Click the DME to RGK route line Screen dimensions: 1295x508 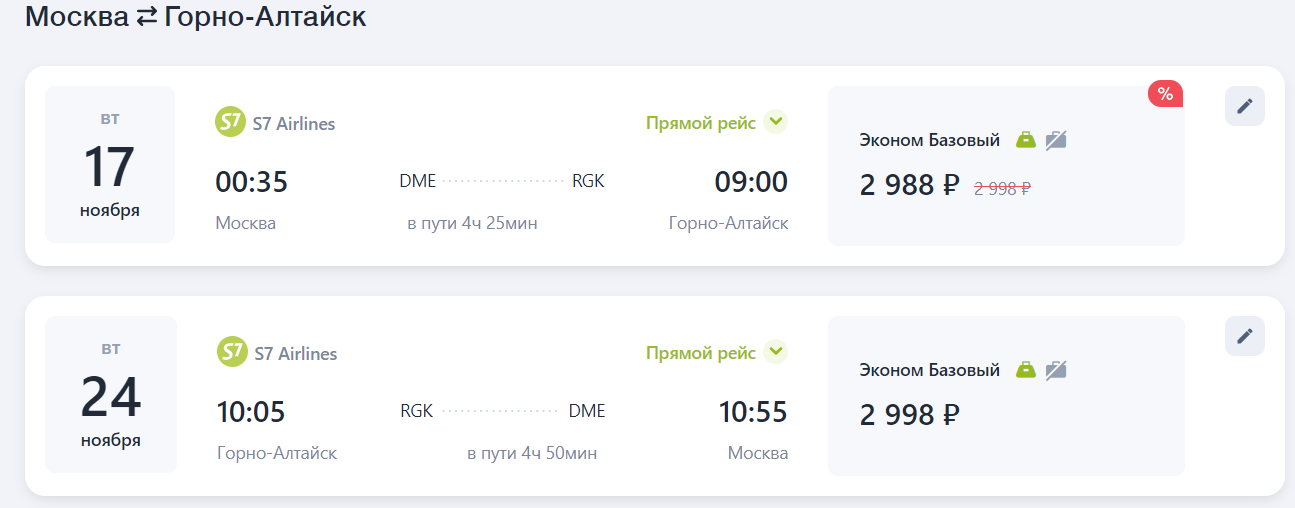click(504, 182)
